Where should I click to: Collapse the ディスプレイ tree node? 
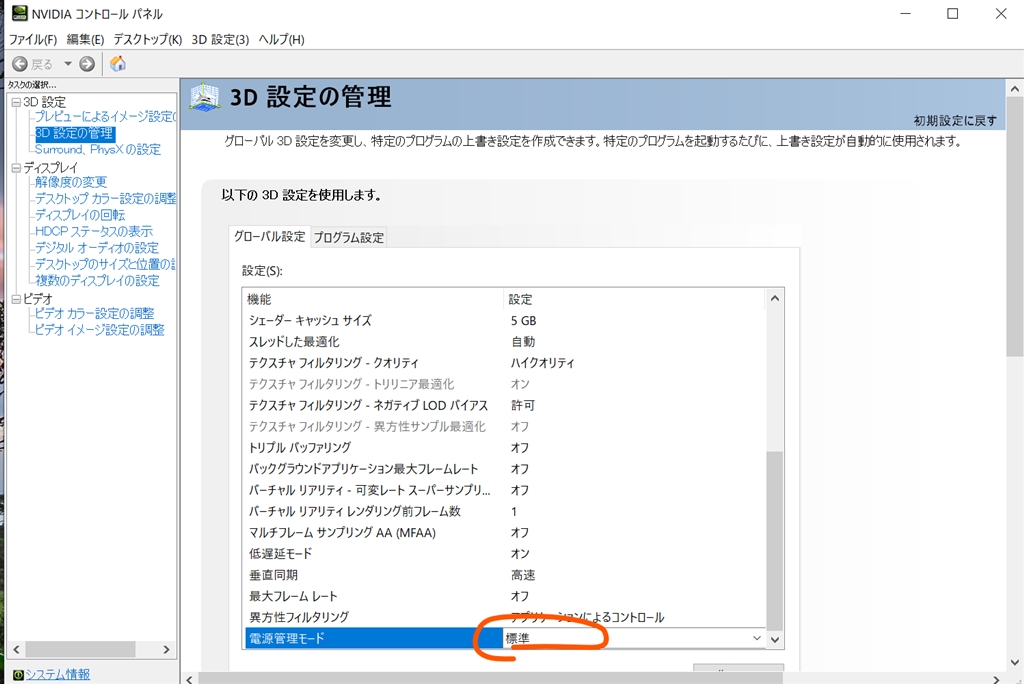16,168
